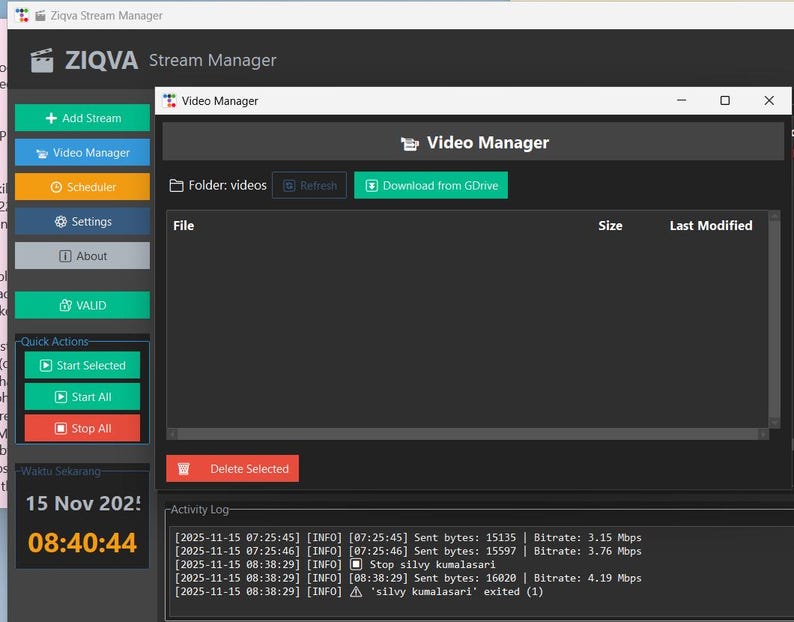
Task: Click log line with Bitrate: 4.19 Mbps
Action: (x=408, y=577)
